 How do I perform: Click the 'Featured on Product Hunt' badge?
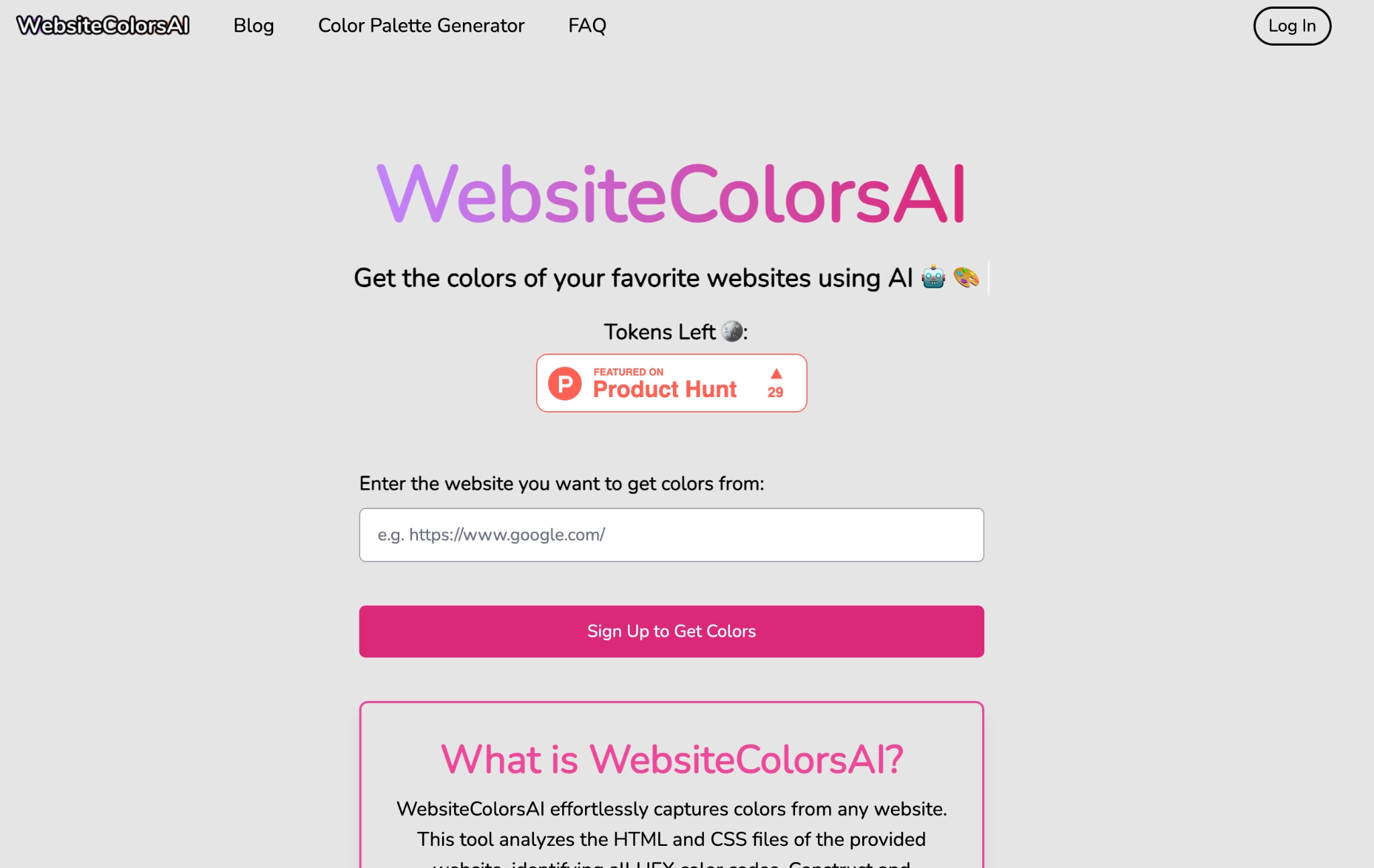(671, 382)
